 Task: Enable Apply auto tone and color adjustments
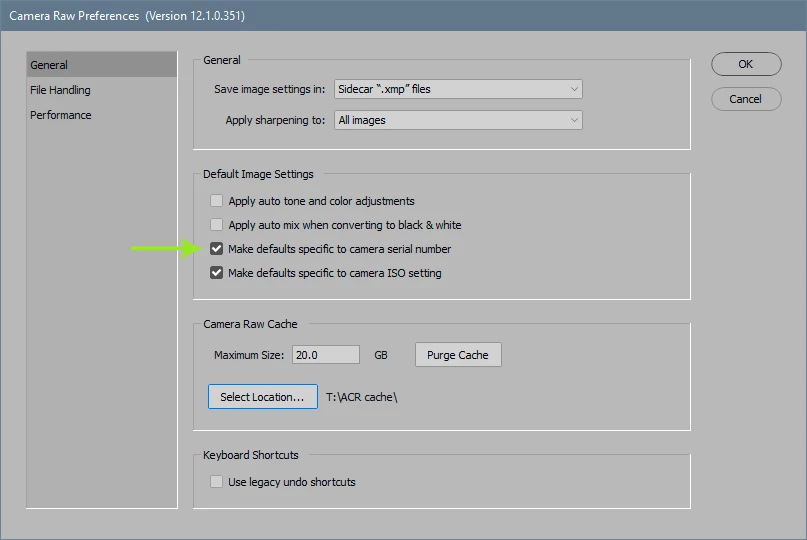pos(216,200)
